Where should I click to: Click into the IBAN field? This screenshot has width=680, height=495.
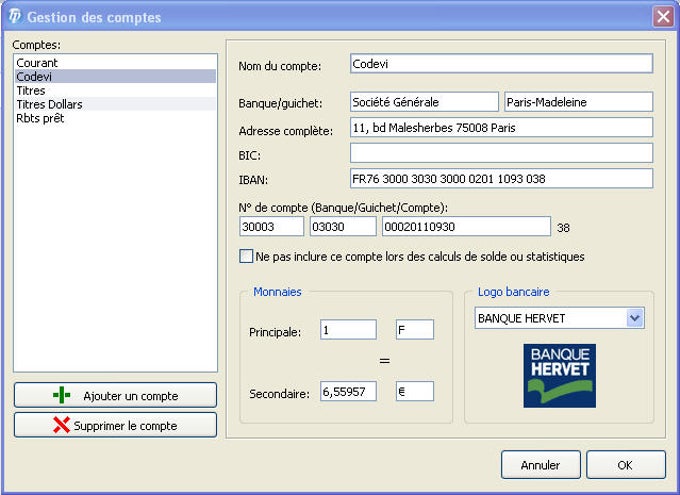(x=501, y=179)
